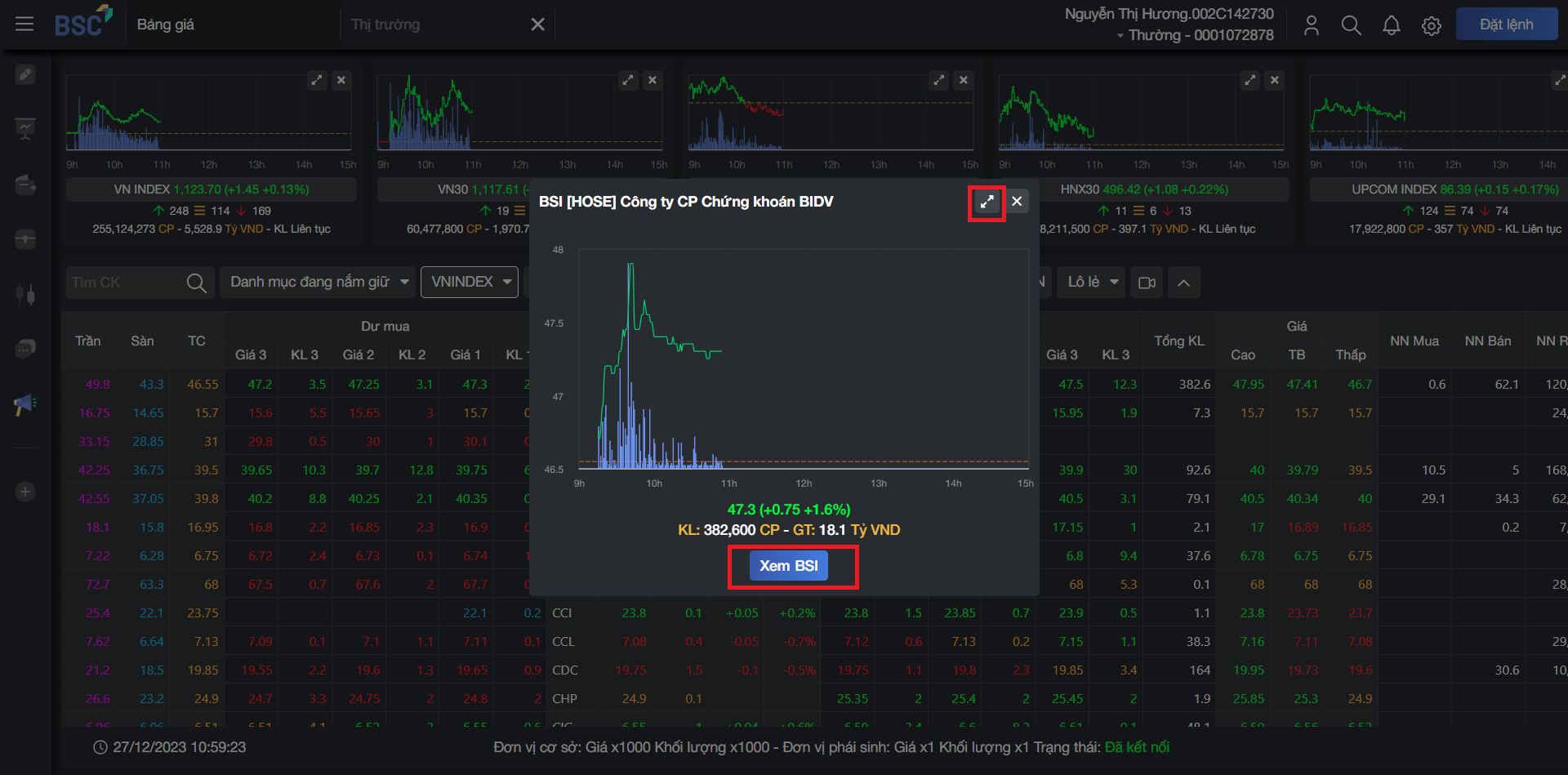The image size is (1568, 775).
Task: Click the VN INDEX 1,123.70 label
Action: (x=212, y=189)
